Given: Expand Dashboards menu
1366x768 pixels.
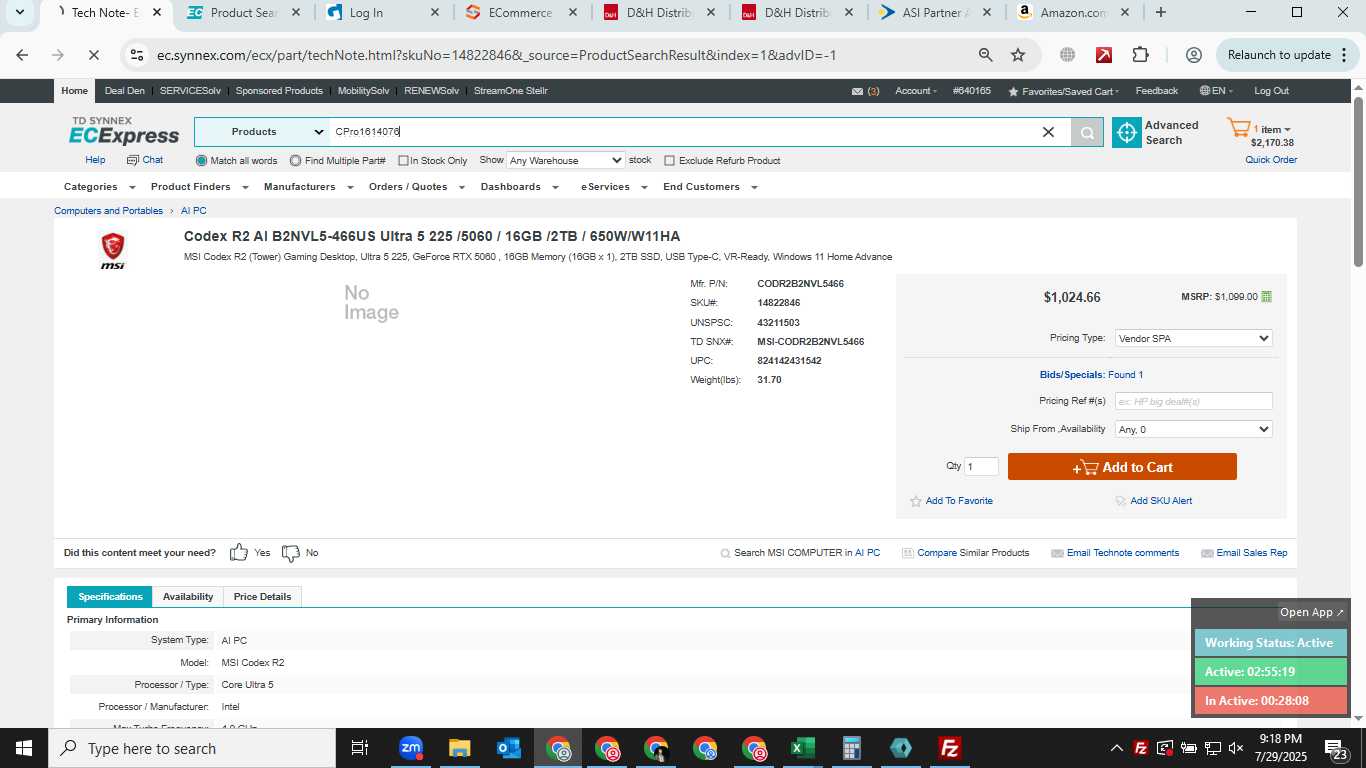Looking at the screenshot, I should click(x=519, y=187).
